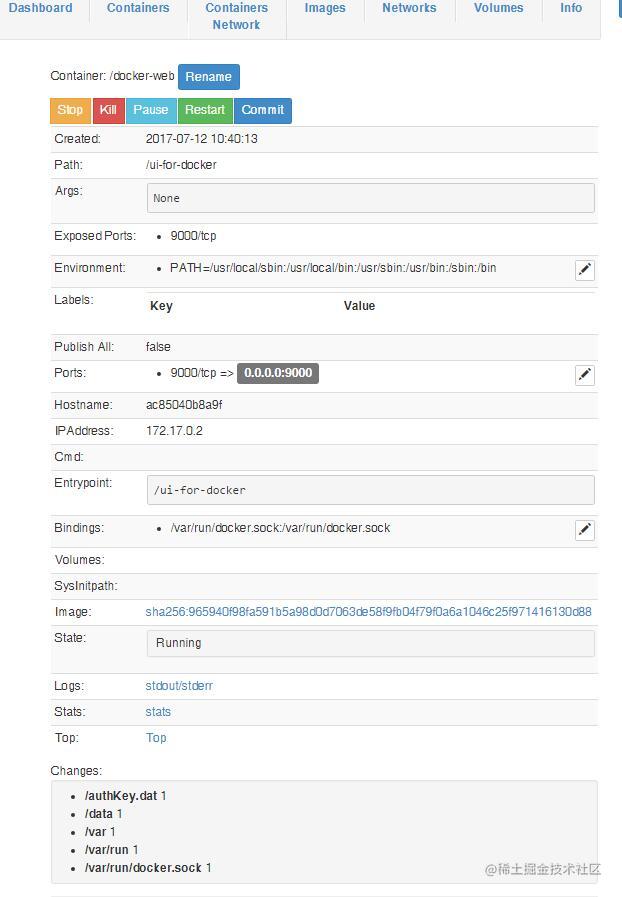The height and width of the screenshot is (897, 622).
Task: Open the Volumes tab
Action: tap(498, 8)
